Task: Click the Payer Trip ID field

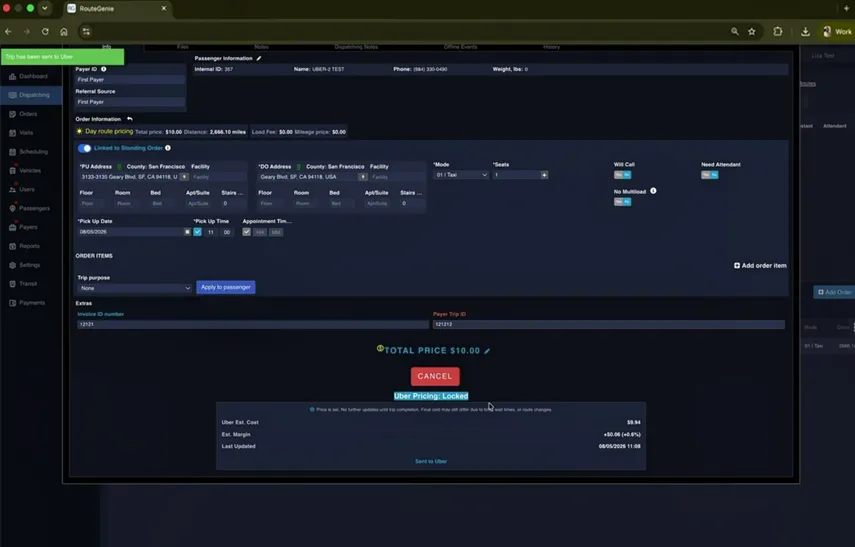Action: (x=609, y=324)
